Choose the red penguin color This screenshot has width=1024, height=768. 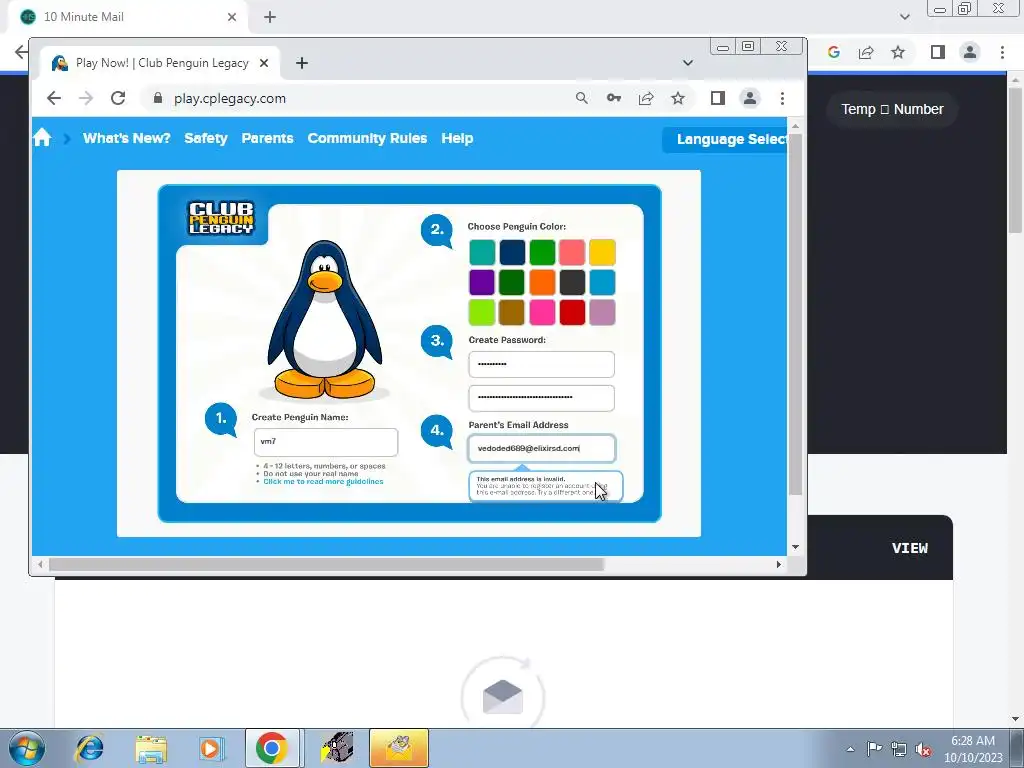[x=572, y=312]
